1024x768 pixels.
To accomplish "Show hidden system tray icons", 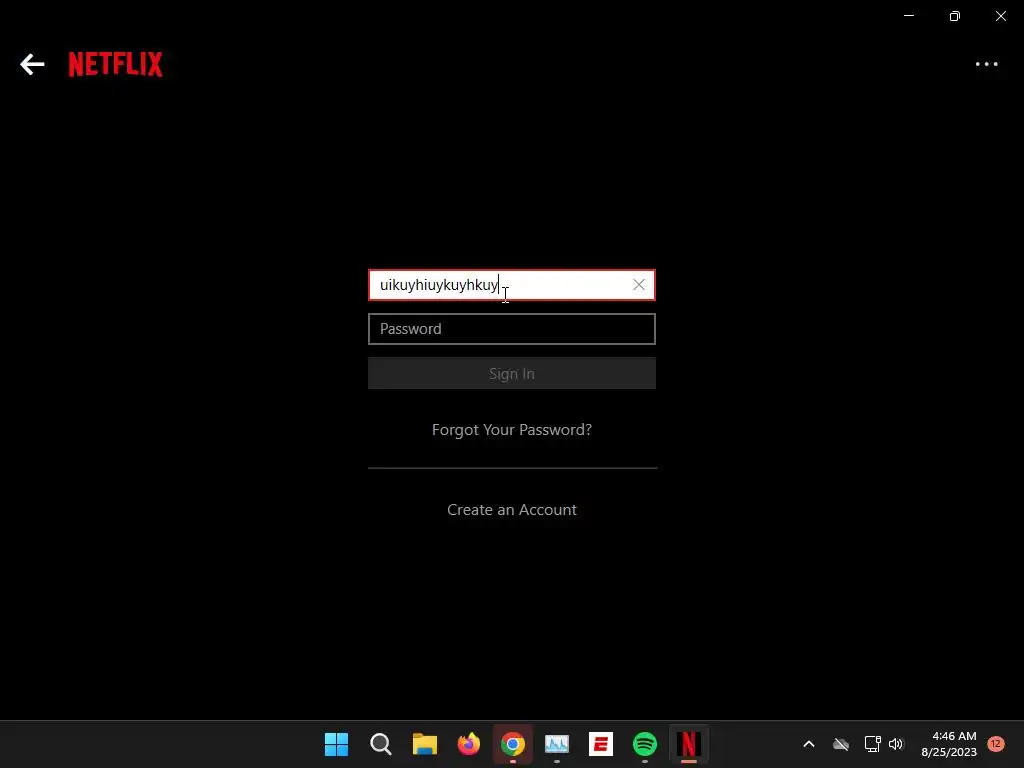I will point(808,744).
